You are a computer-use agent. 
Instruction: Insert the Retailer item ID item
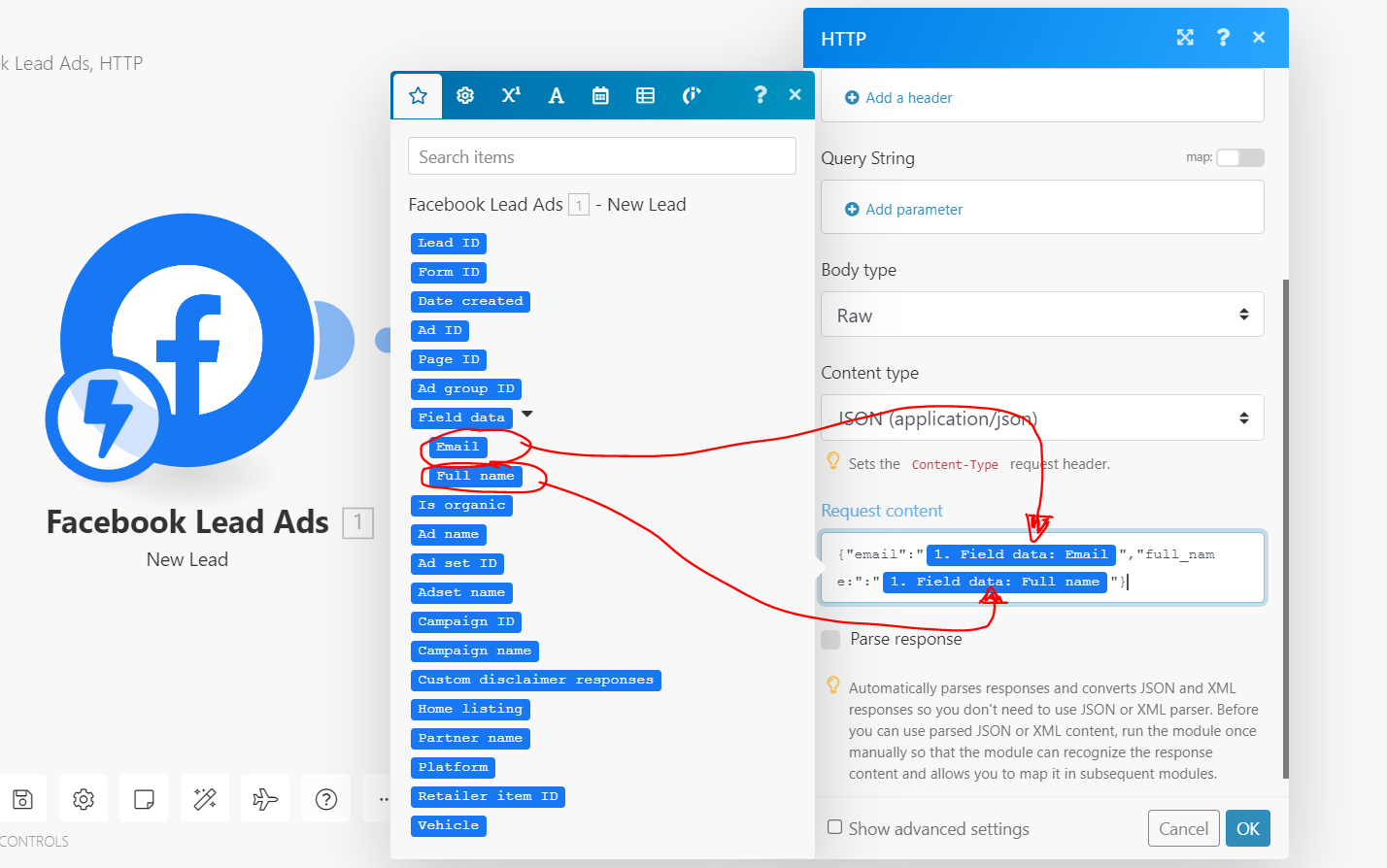(488, 797)
